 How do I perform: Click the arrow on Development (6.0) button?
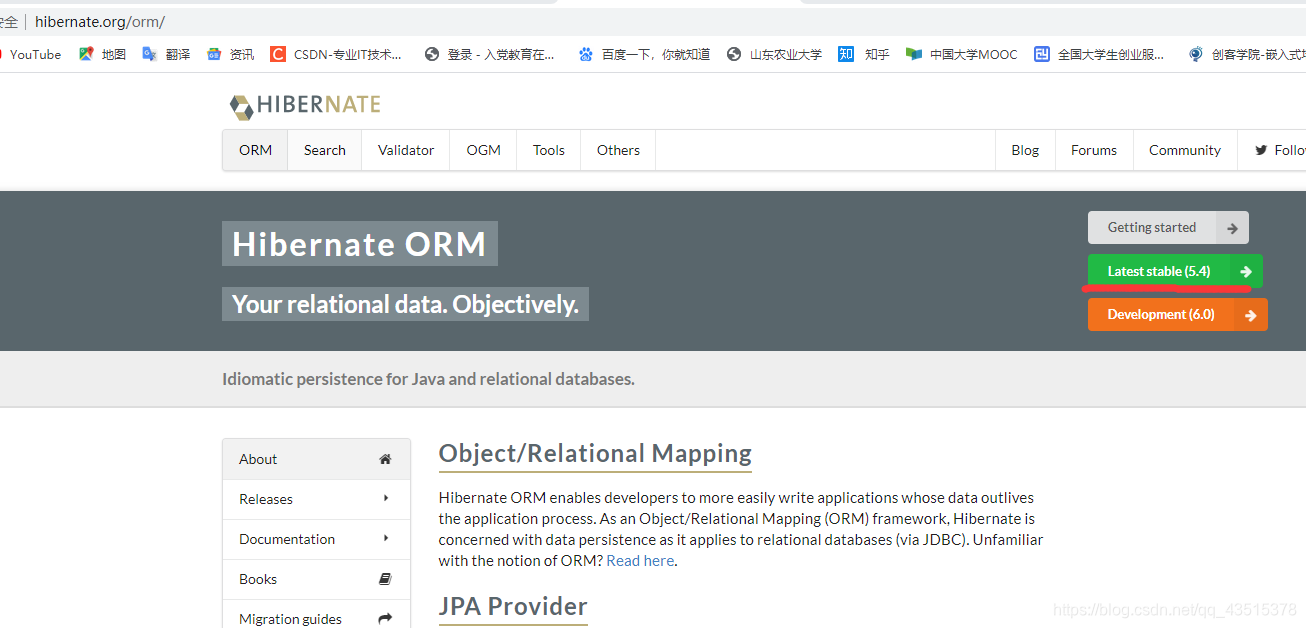pos(1251,315)
